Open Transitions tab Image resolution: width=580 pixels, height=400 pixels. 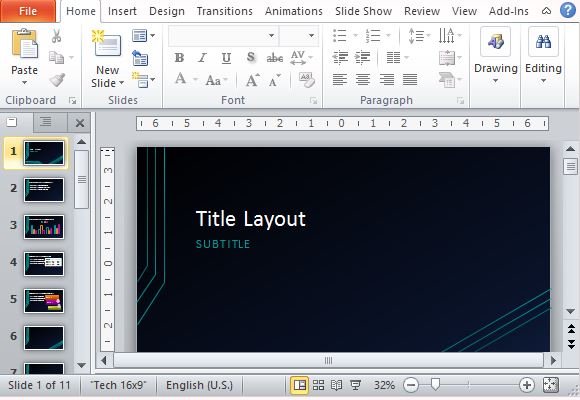tap(225, 11)
